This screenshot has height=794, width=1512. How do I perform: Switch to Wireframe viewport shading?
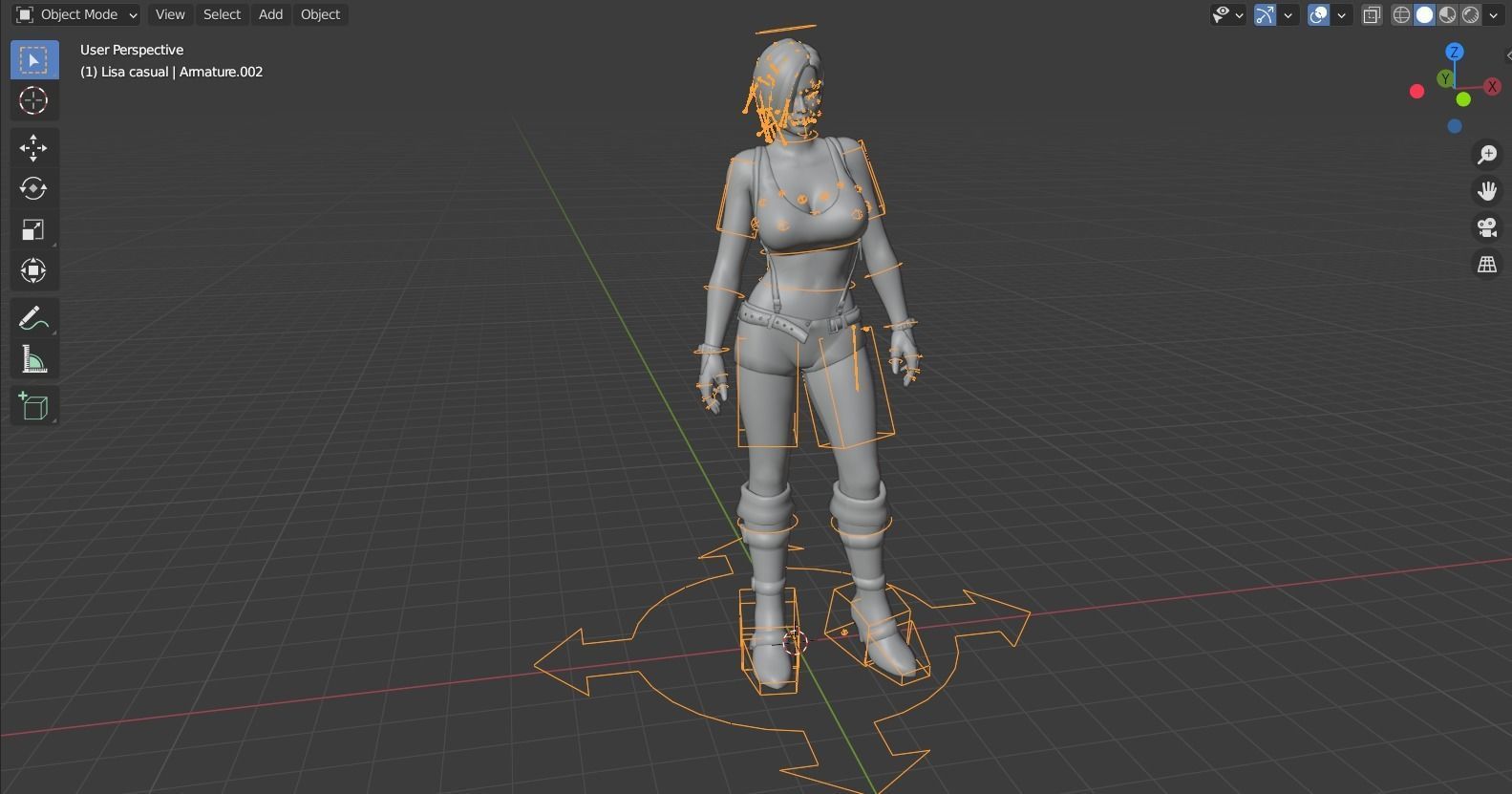[x=1401, y=14]
